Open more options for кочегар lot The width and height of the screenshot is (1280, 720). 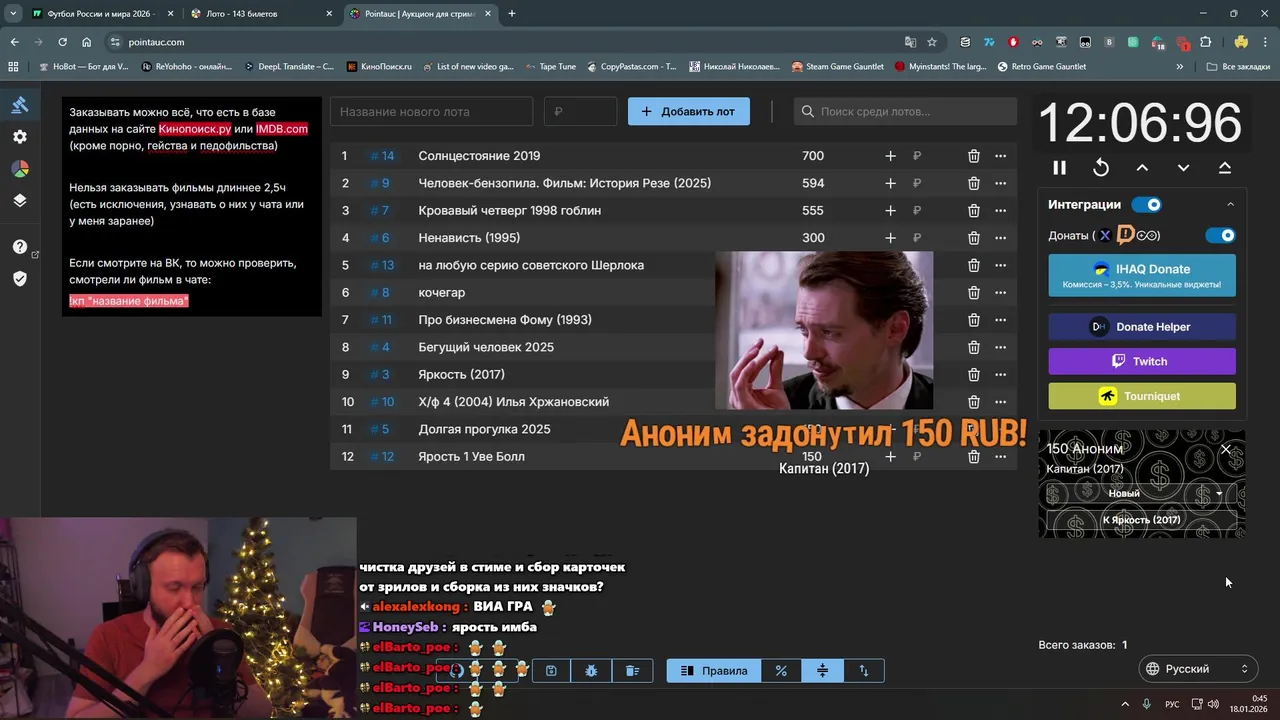(1000, 292)
